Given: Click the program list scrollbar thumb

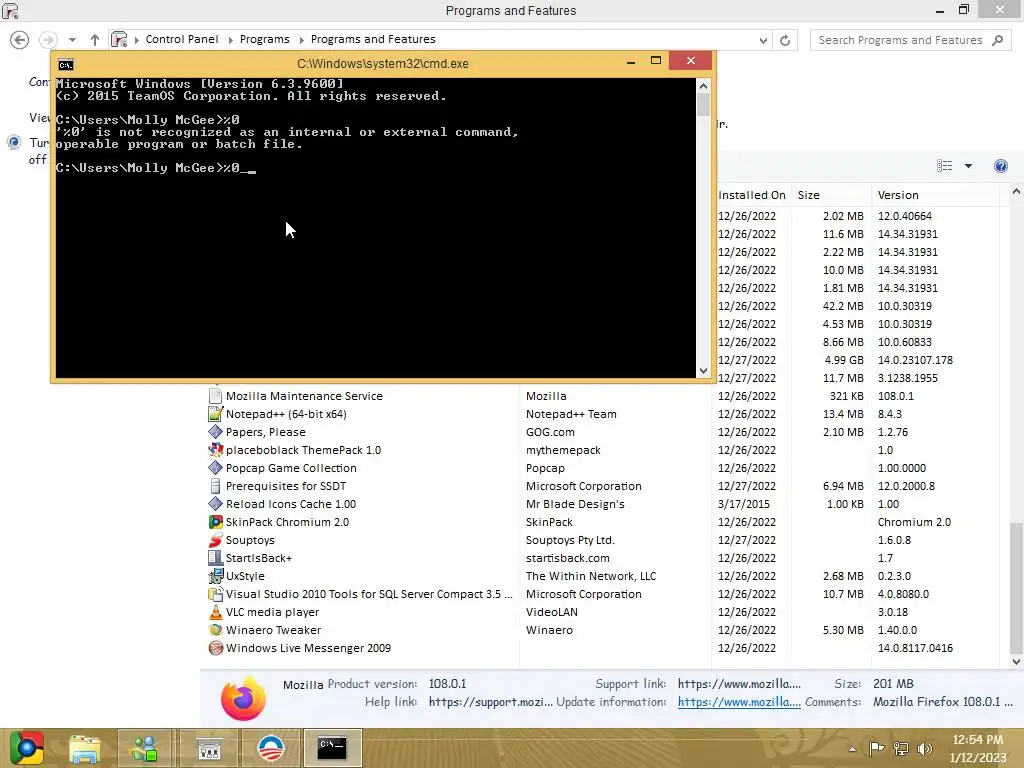Looking at the screenshot, I should pos(1016,587).
